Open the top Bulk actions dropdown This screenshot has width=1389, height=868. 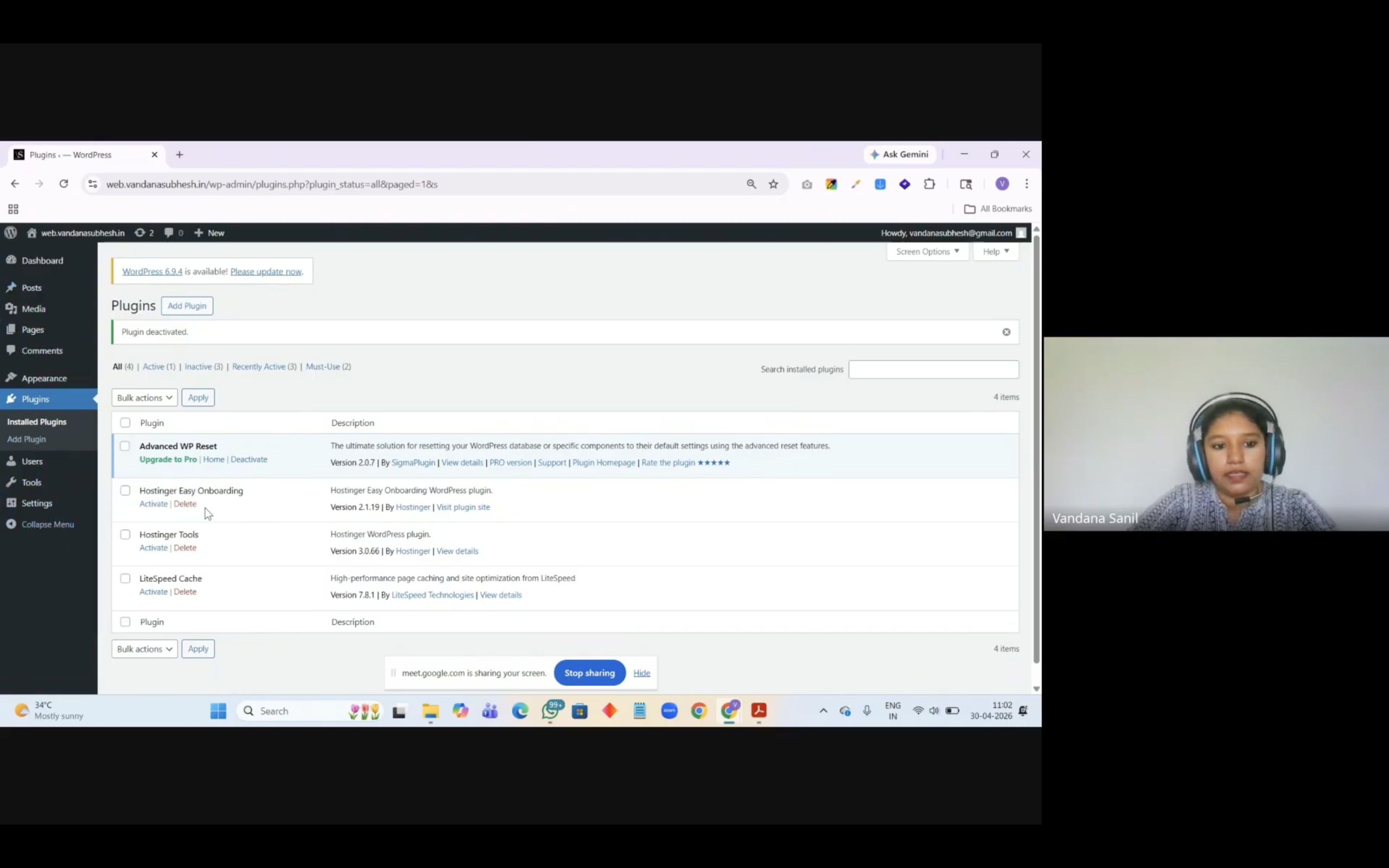coord(145,397)
